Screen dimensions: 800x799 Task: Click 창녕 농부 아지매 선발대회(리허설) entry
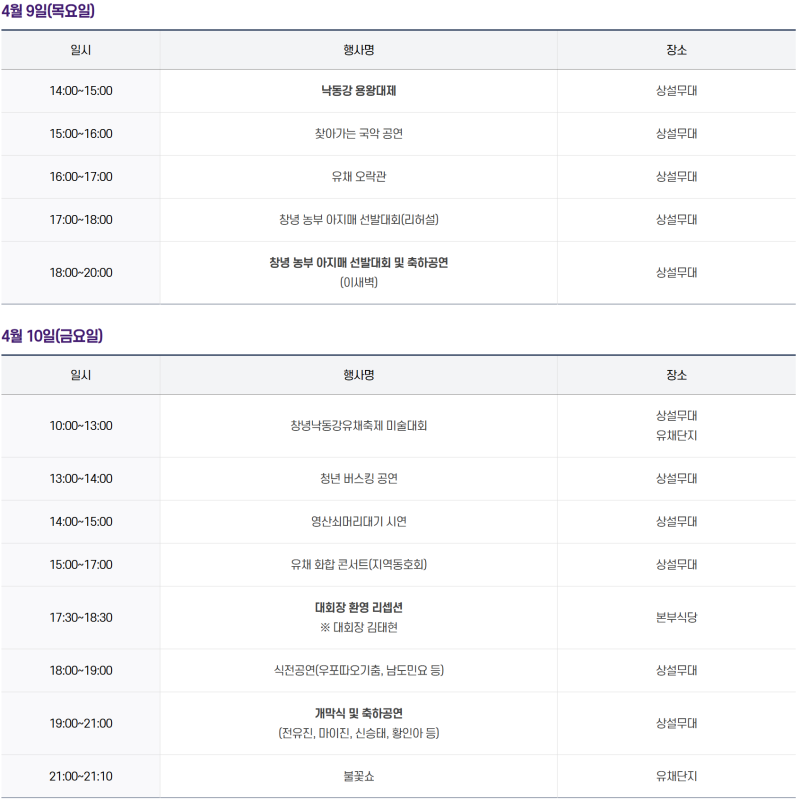358,220
